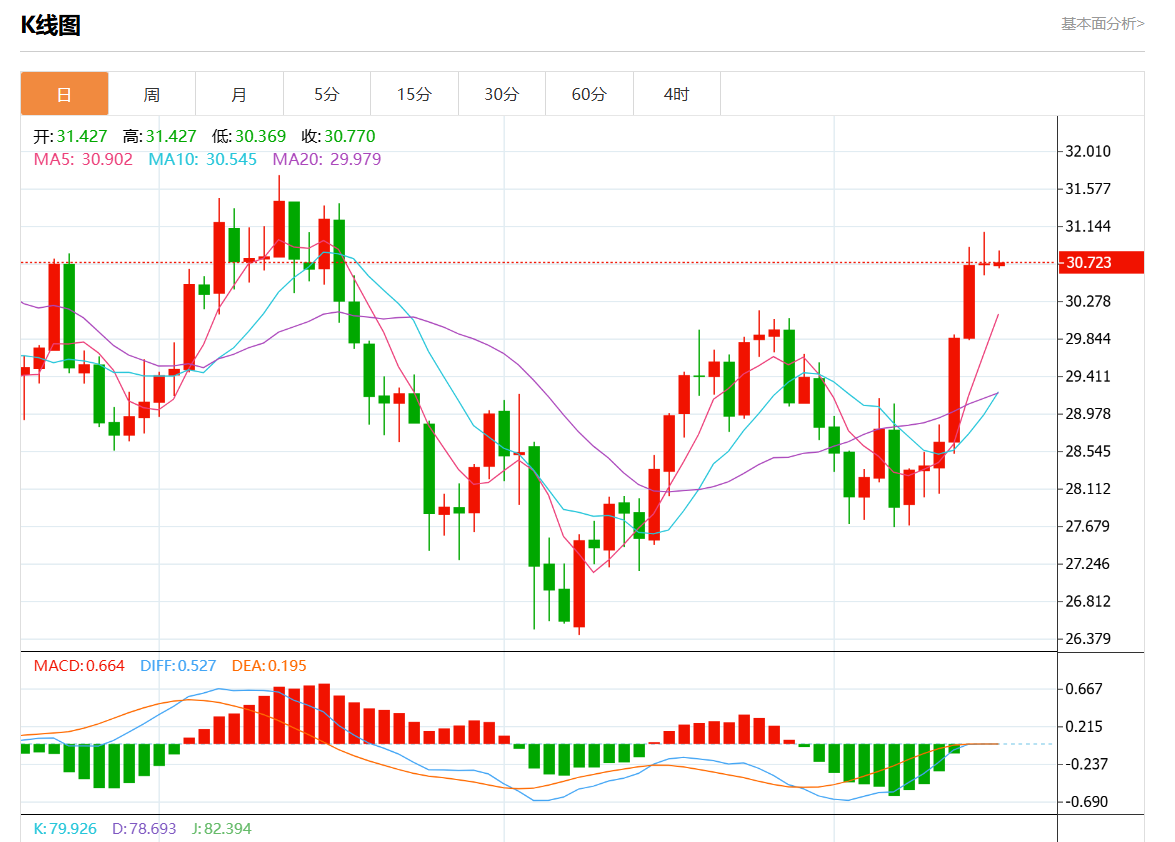The image size is (1175, 842).
Task: Click the 高 31.427 high price
Action: pos(160,136)
